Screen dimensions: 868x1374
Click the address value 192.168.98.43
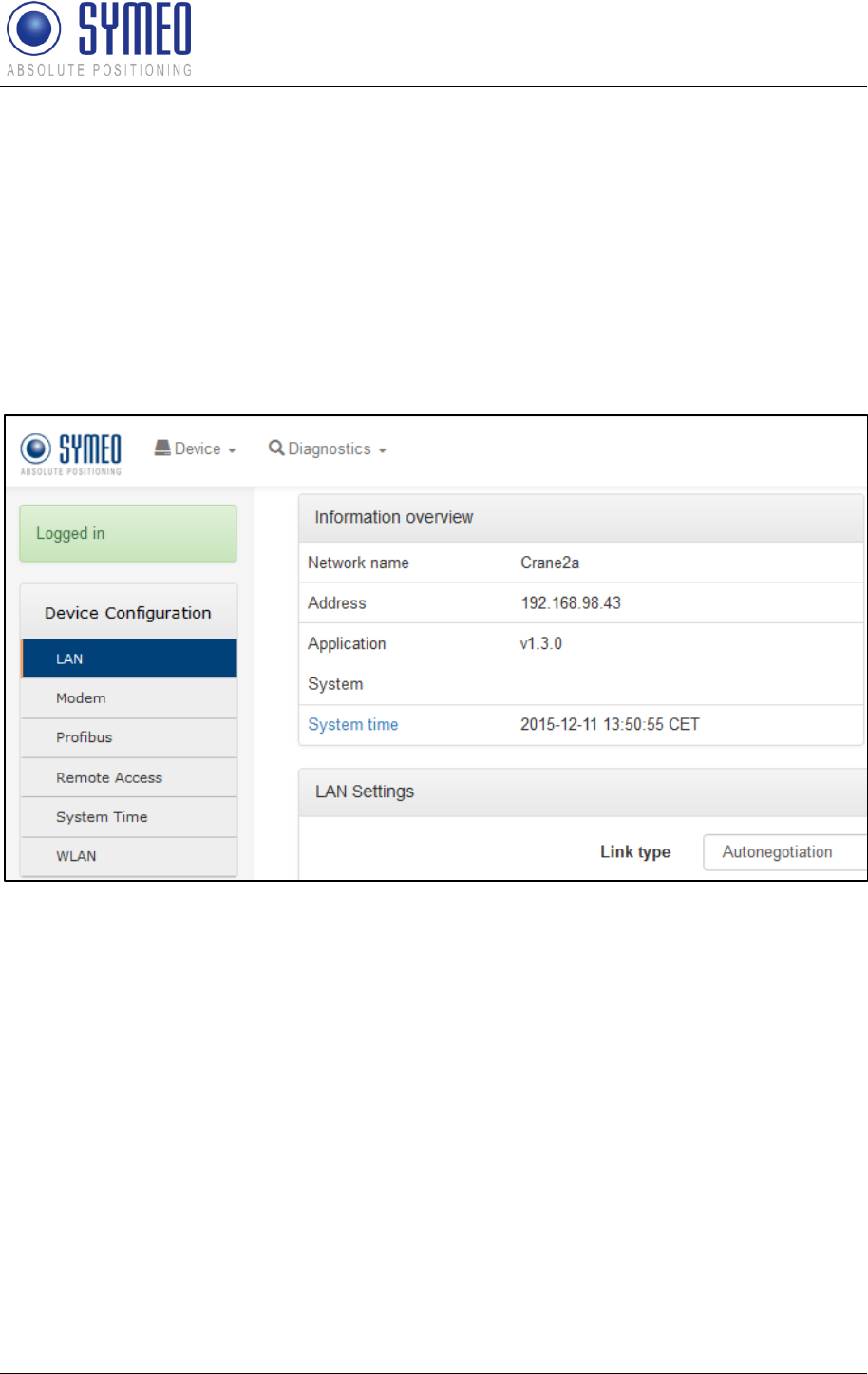571,603
